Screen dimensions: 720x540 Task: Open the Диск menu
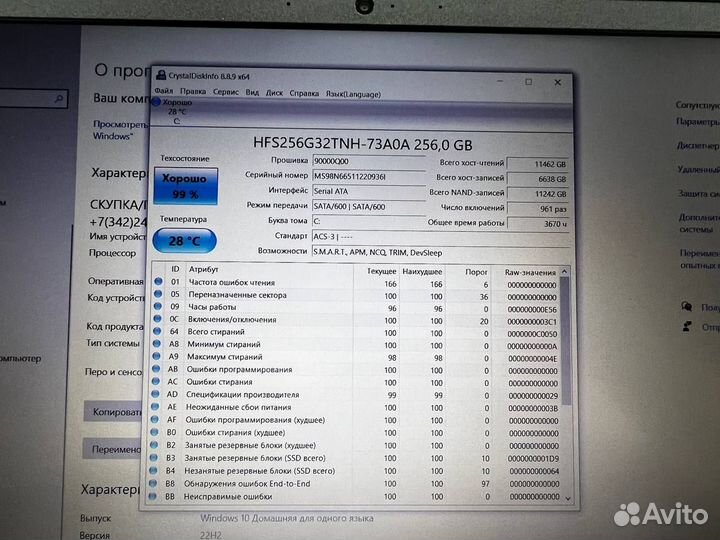[274, 93]
